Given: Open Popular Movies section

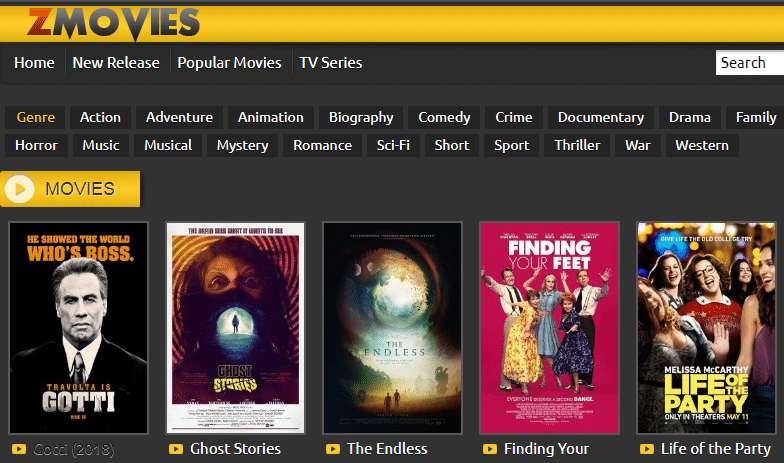Looking at the screenshot, I should tap(229, 62).
